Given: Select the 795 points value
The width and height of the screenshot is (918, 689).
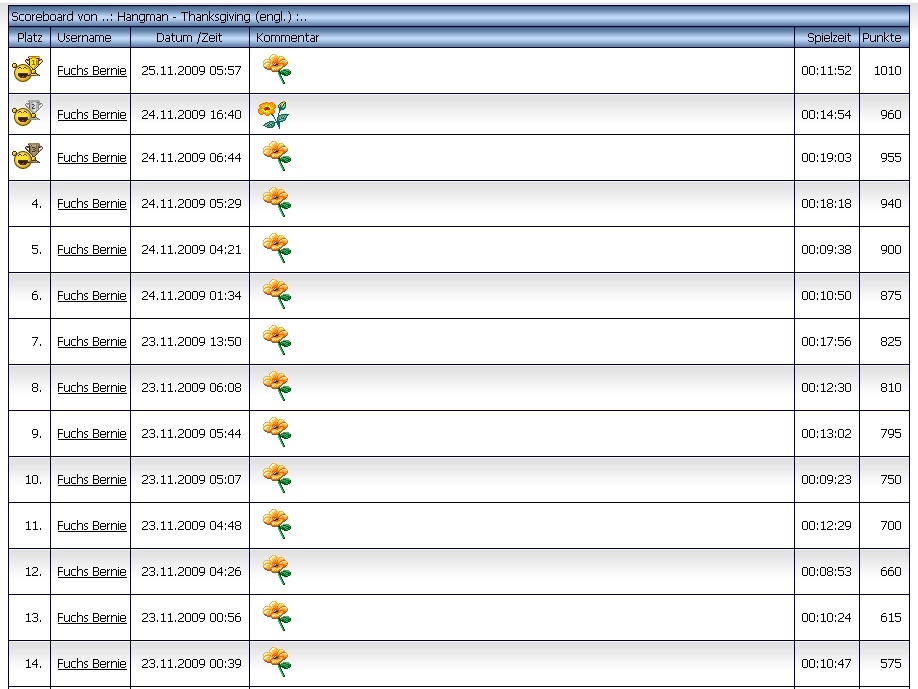Looking at the screenshot, I should 890,433.
